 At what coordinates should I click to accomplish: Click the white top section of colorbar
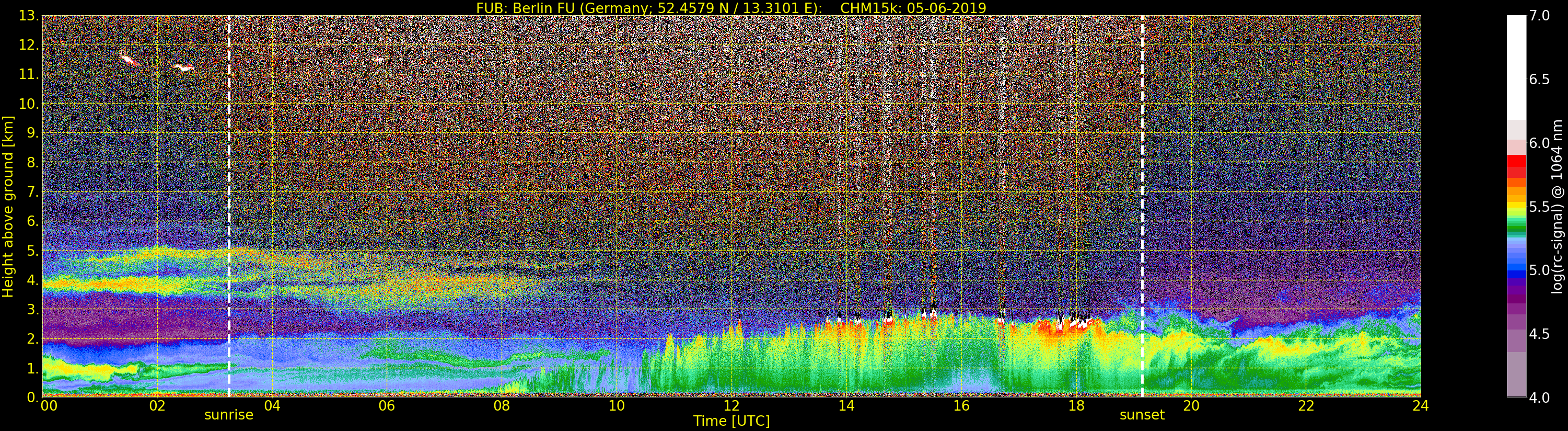(1516, 67)
